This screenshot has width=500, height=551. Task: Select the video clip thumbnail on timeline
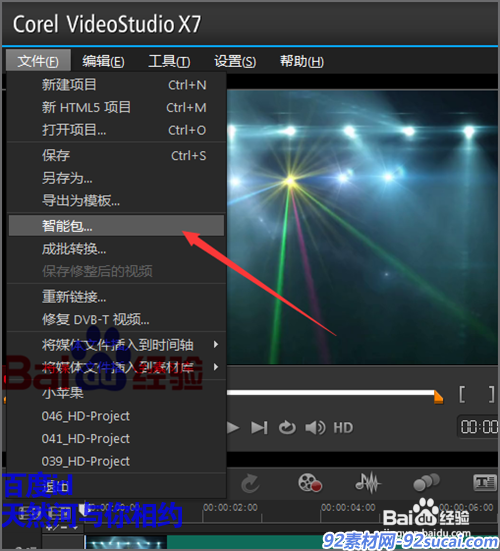(126, 542)
